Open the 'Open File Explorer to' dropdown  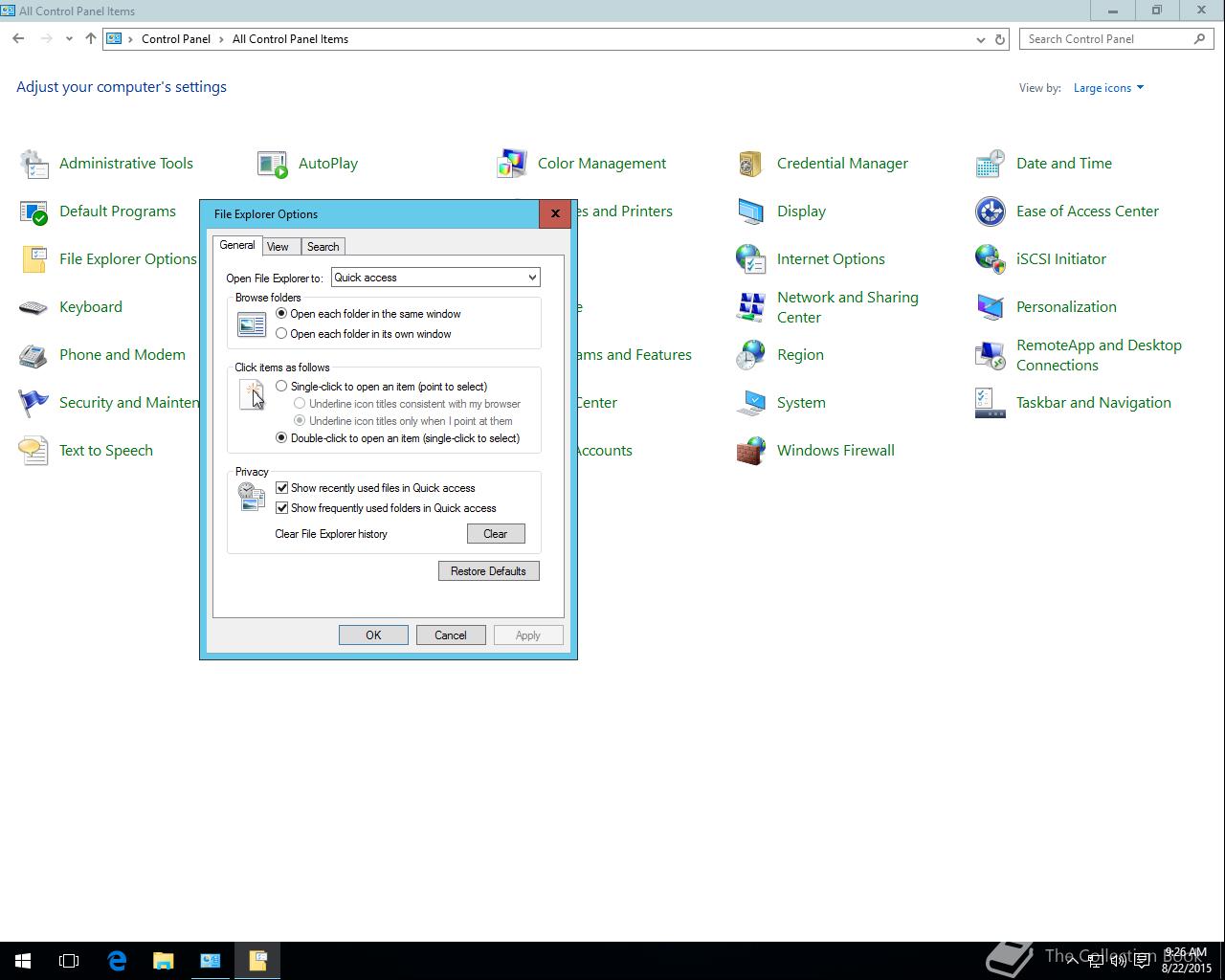tap(435, 278)
